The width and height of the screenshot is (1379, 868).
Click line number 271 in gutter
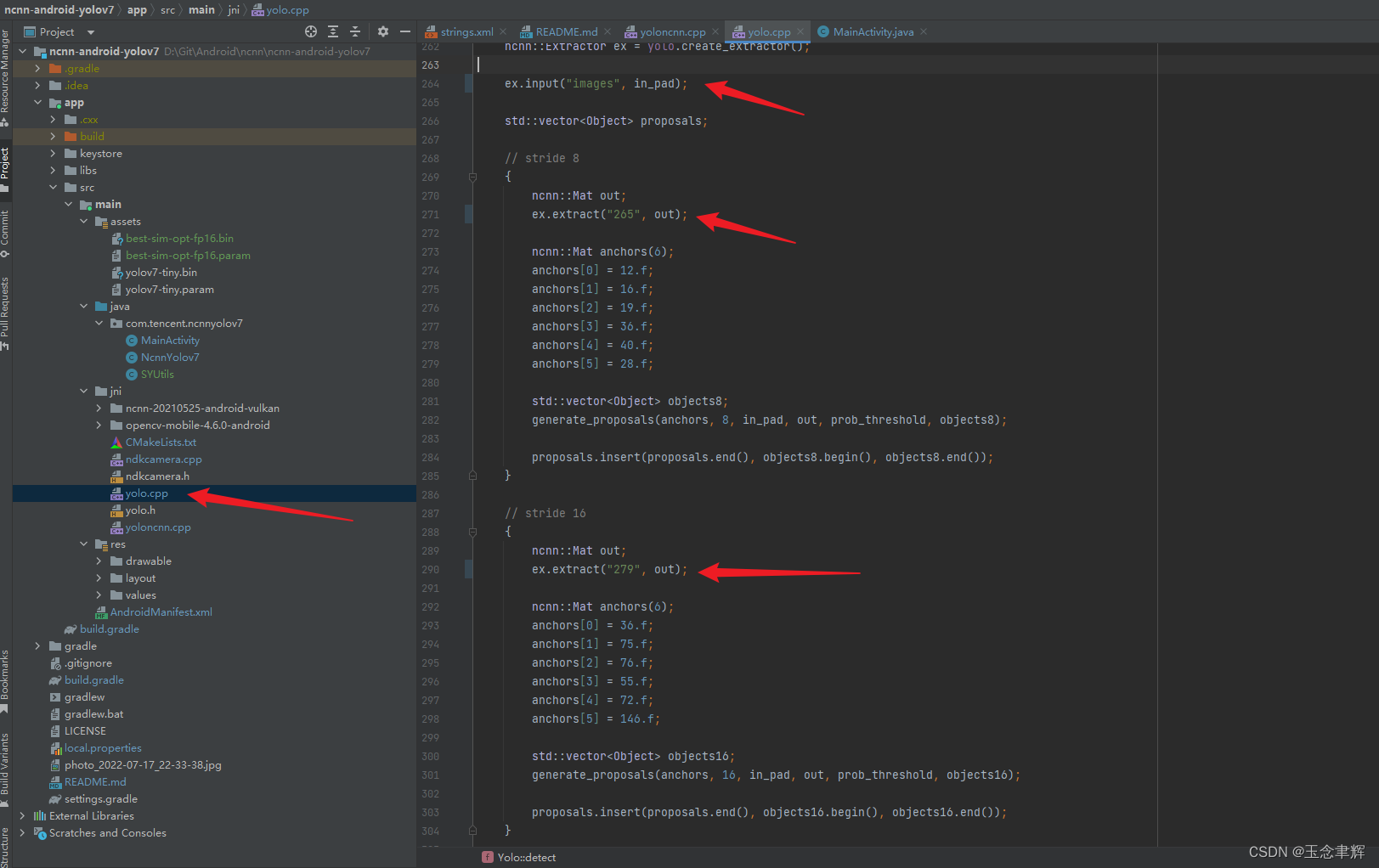point(431,215)
